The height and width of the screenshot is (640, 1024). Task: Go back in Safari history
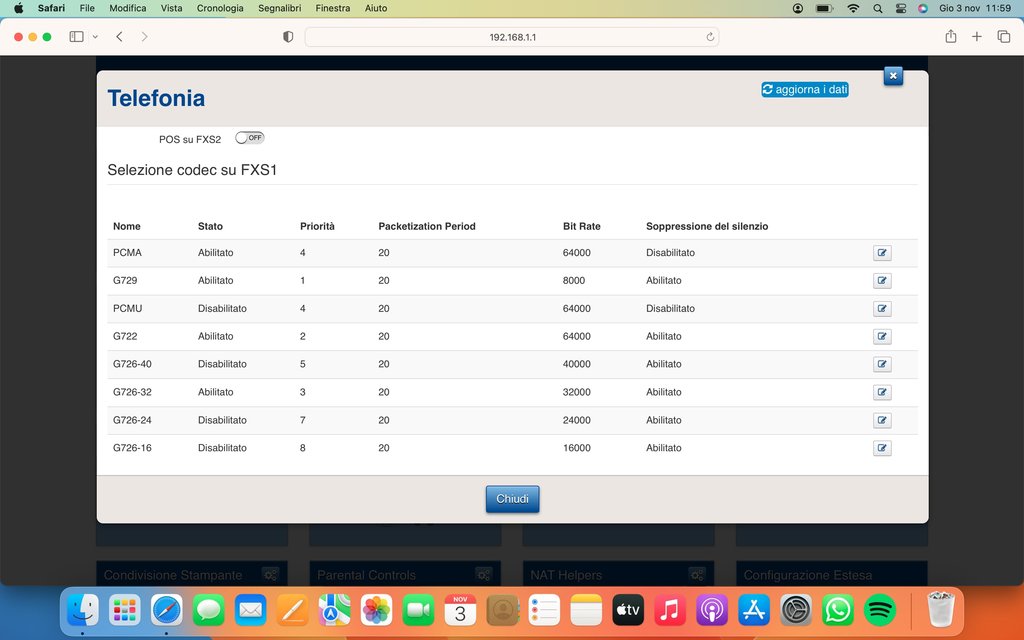119,37
